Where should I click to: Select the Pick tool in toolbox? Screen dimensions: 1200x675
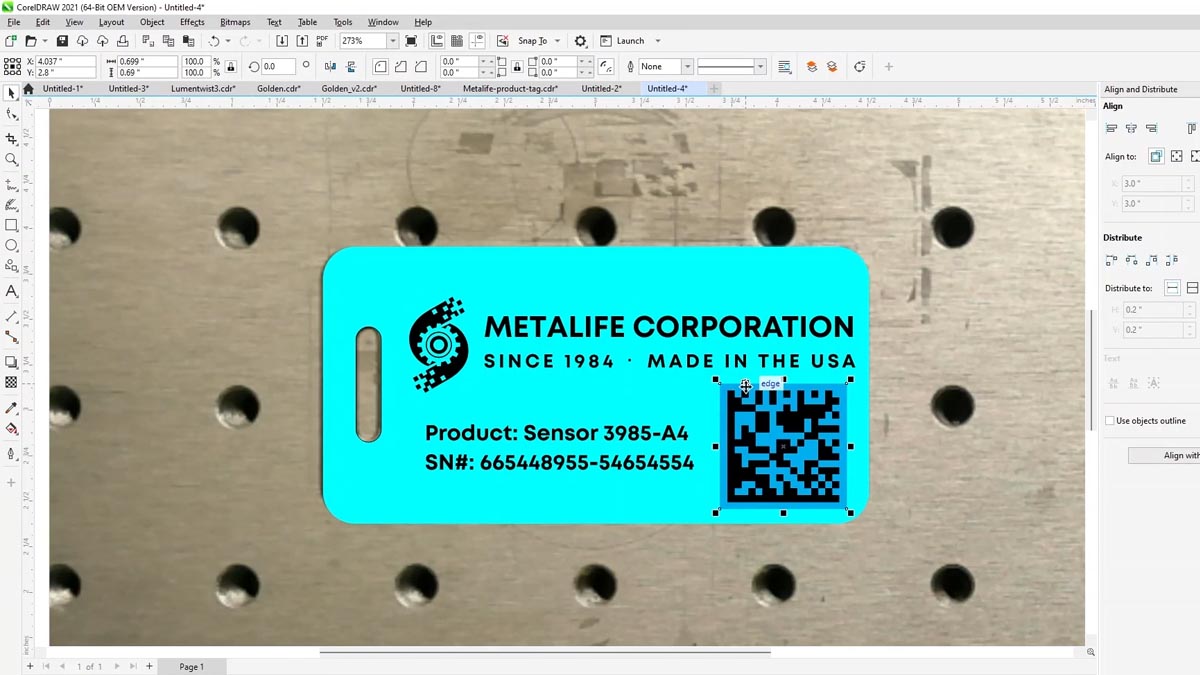[x=11, y=93]
